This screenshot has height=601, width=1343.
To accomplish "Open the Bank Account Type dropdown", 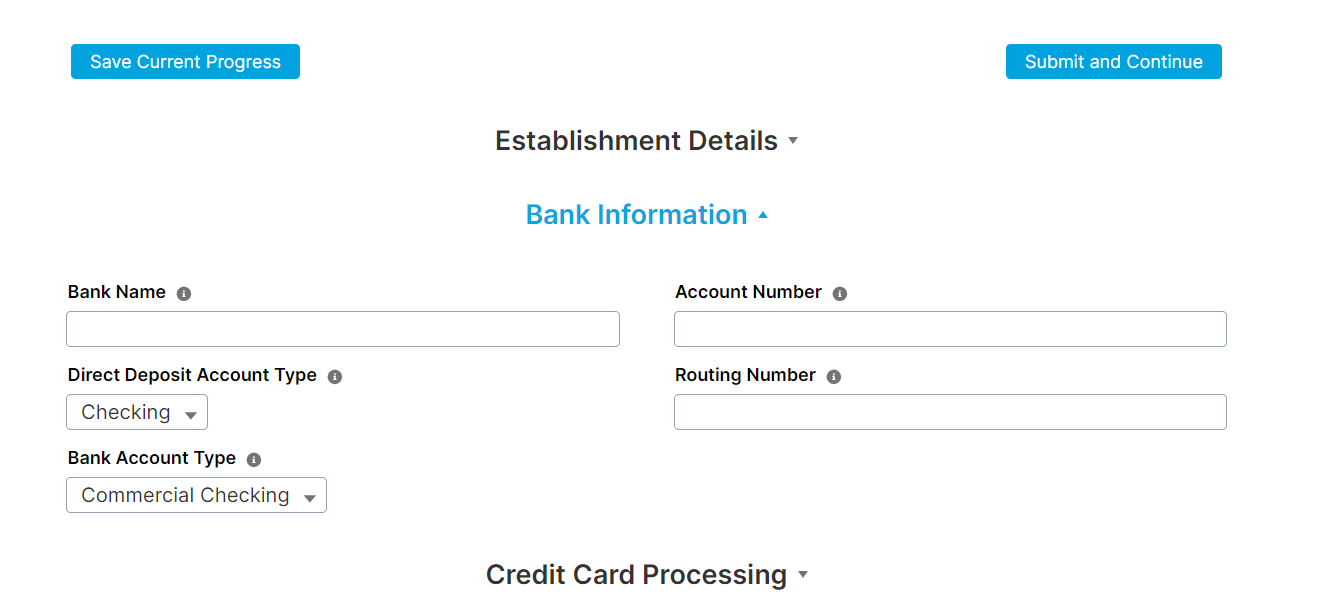I will click(196, 495).
